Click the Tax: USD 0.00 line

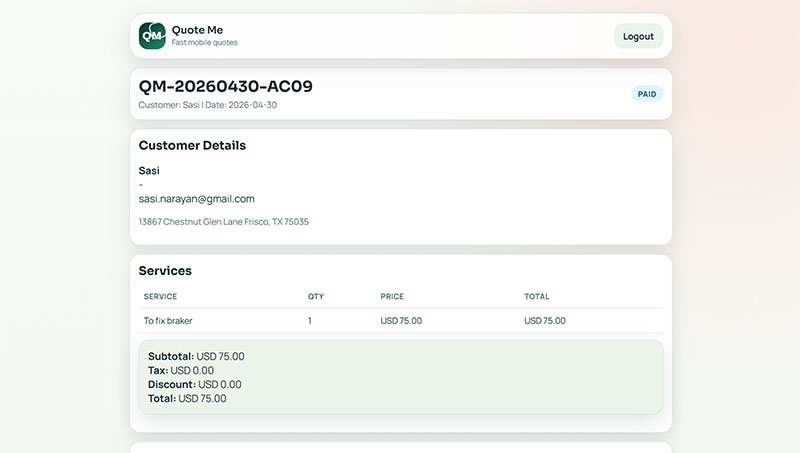click(x=181, y=370)
